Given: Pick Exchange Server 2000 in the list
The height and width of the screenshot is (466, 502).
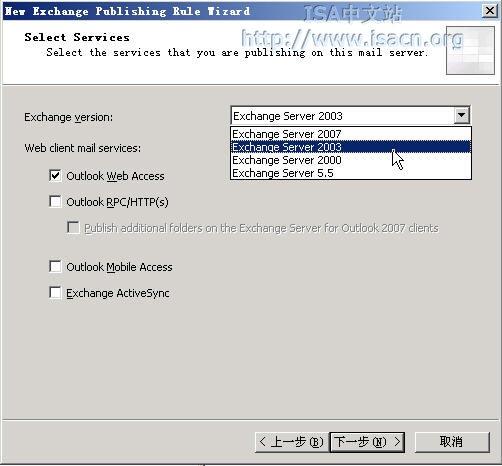Looking at the screenshot, I should click(351, 160).
